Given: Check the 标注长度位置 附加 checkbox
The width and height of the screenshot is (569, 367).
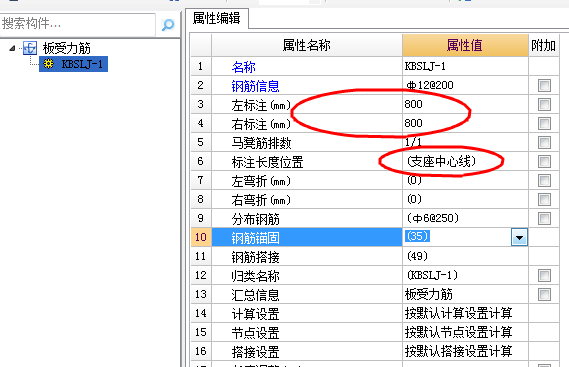Looking at the screenshot, I should pos(544,162).
